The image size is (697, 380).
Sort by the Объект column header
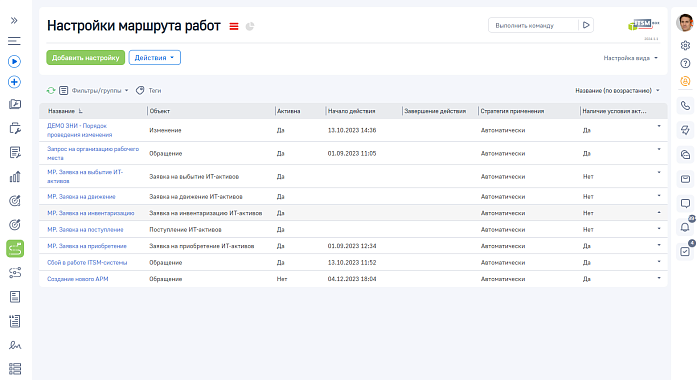(x=160, y=111)
